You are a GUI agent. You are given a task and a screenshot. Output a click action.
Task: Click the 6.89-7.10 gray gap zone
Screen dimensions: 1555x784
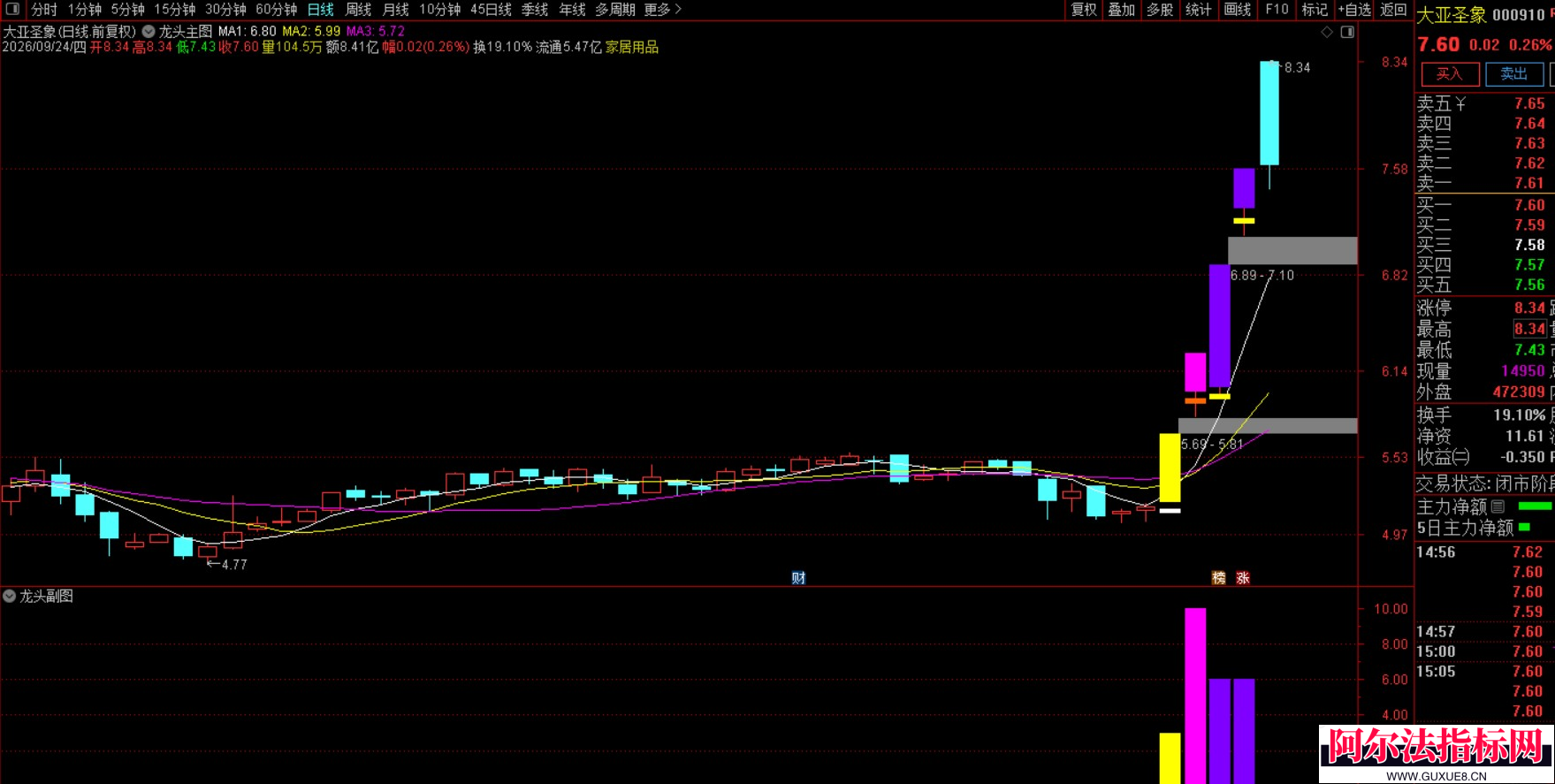[x=1292, y=251]
